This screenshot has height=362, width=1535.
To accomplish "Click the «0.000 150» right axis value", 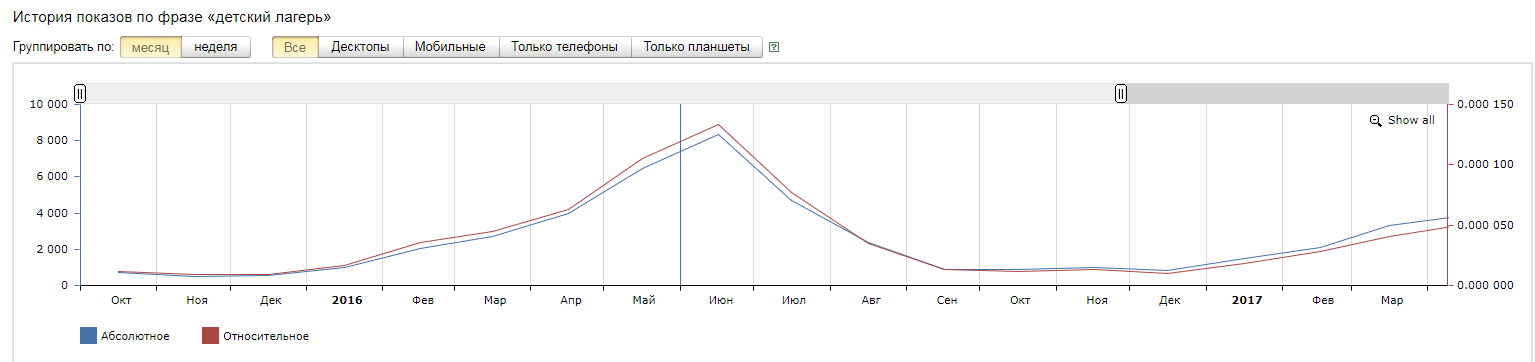I will coord(1486,104).
